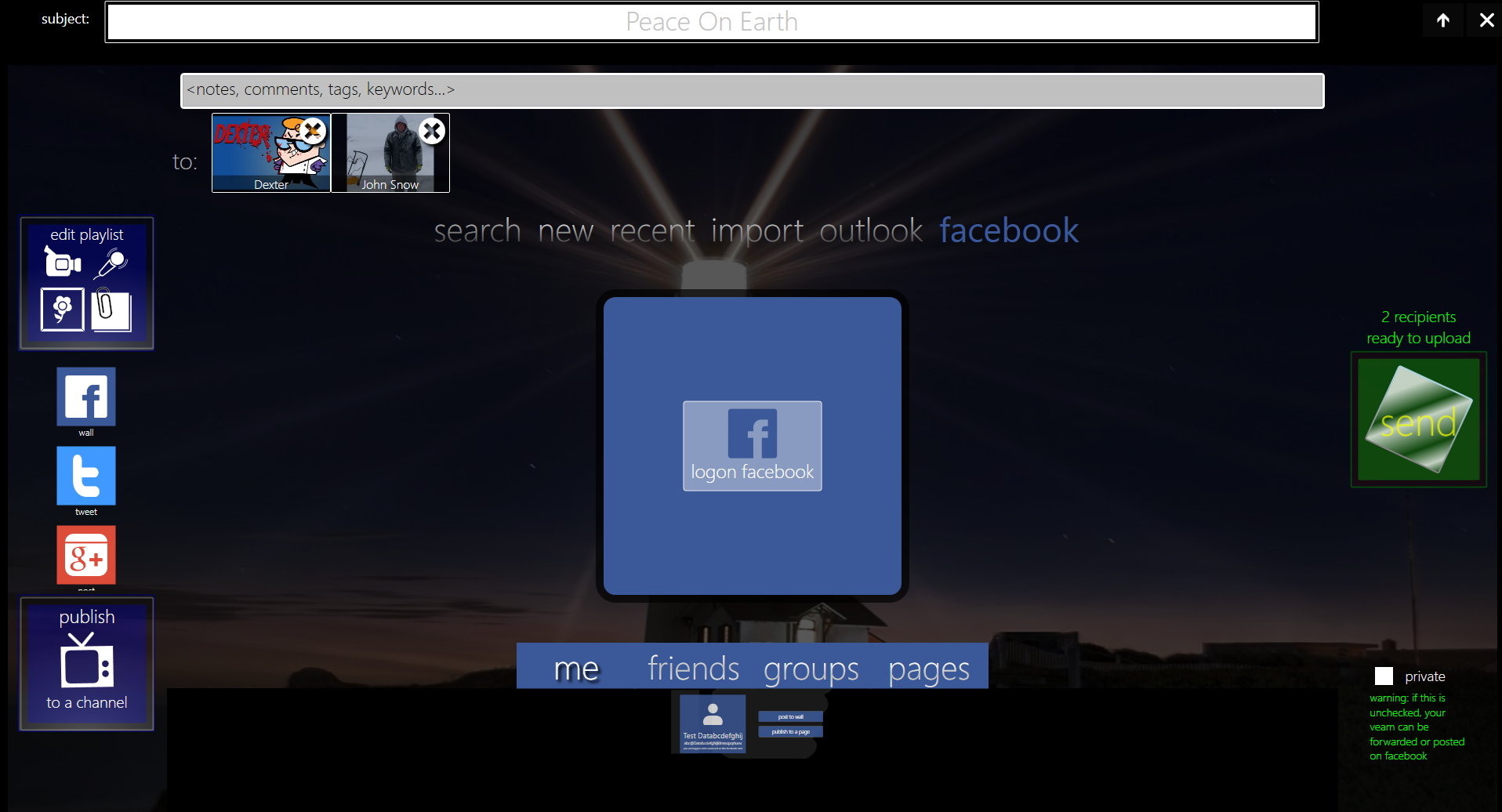Click the Facebook wall icon

point(86,397)
